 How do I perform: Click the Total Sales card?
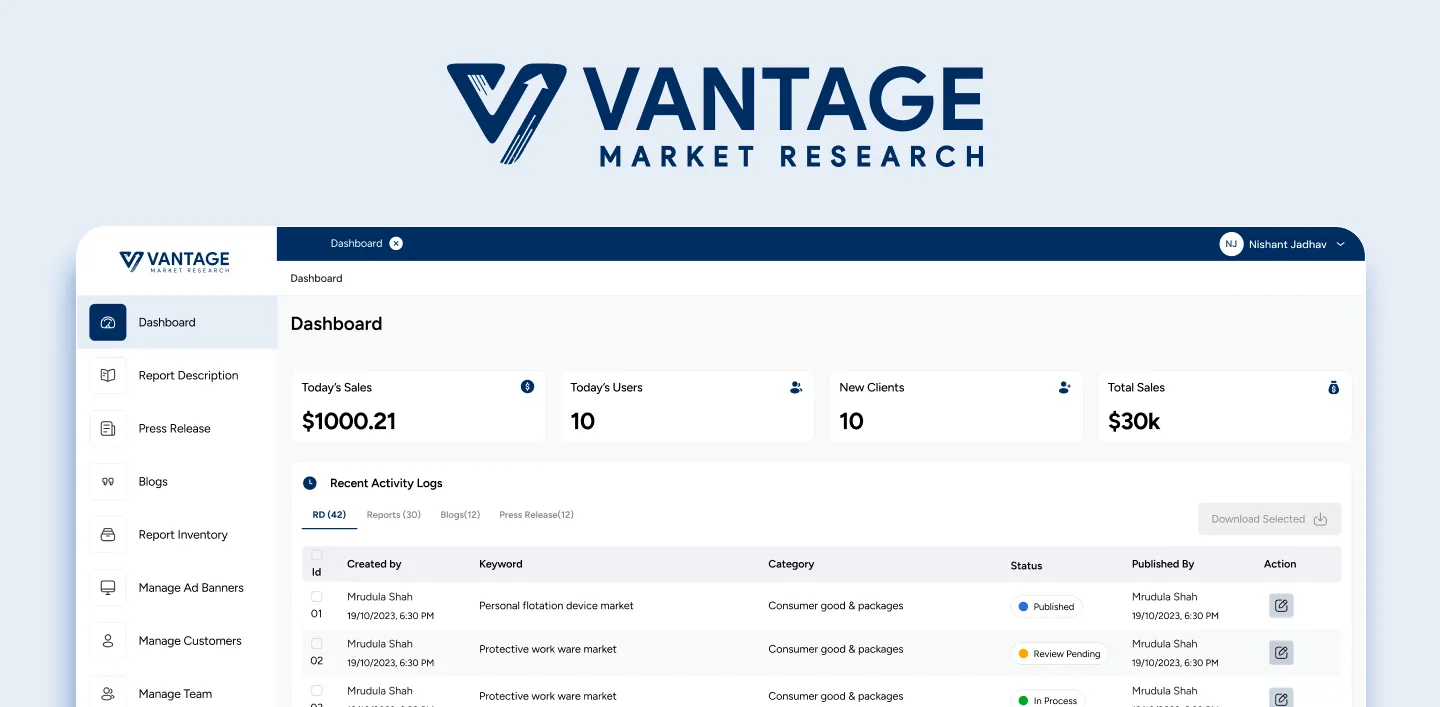1224,407
